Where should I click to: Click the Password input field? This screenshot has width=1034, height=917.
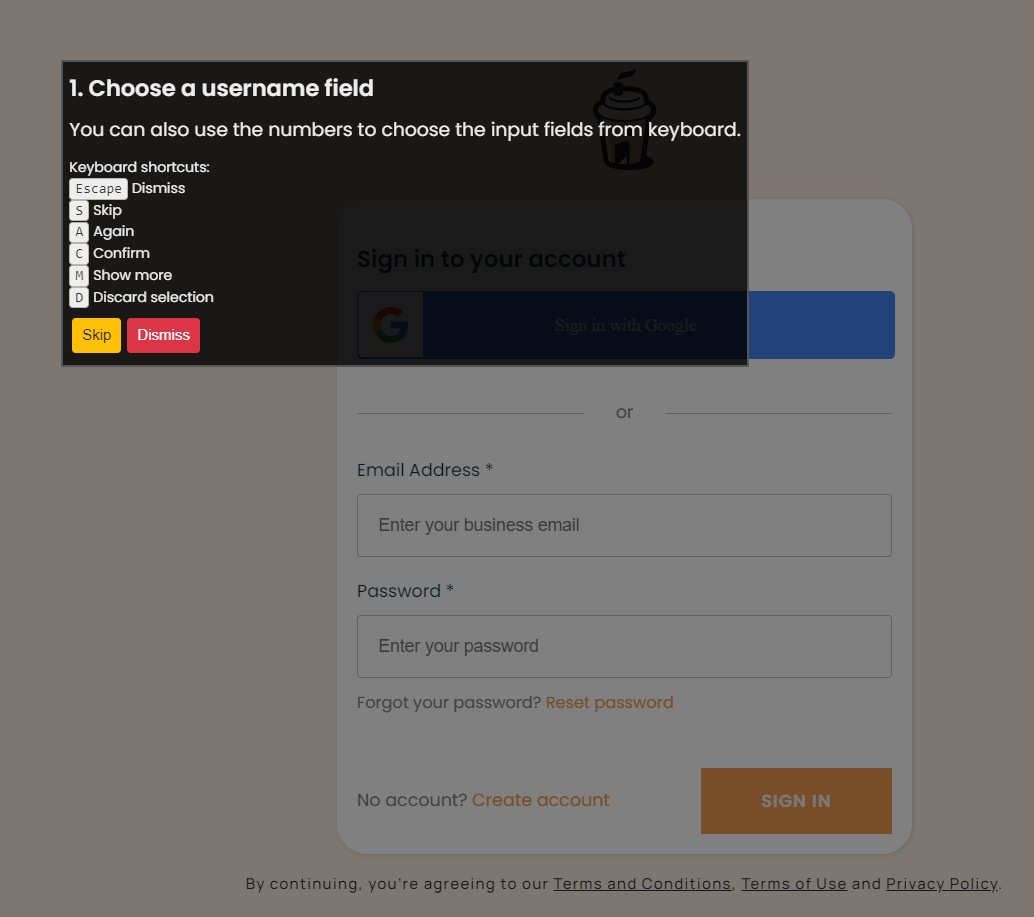(x=624, y=646)
